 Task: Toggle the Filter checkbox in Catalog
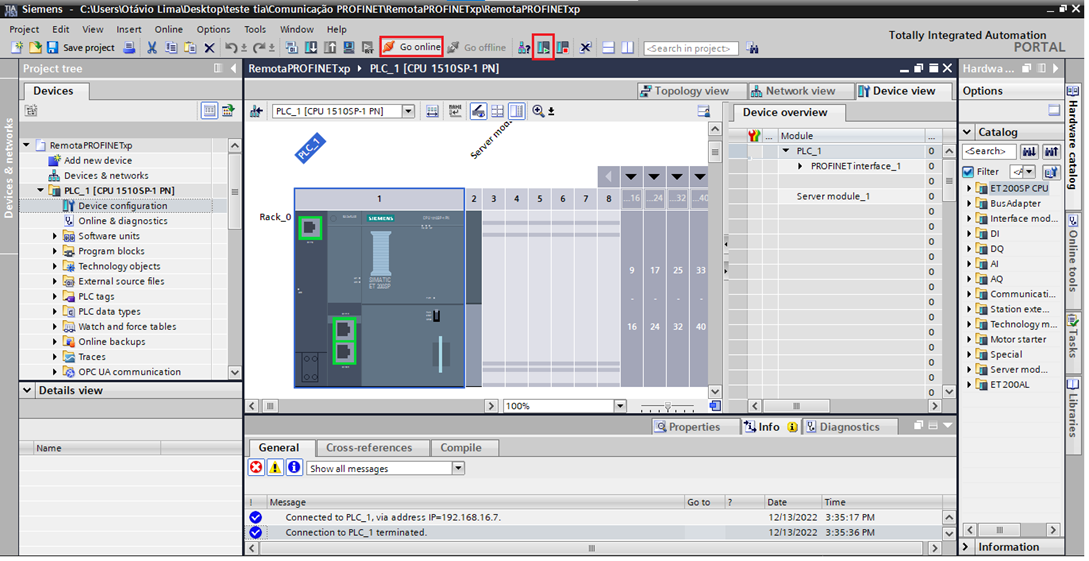[x=968, y=172]
